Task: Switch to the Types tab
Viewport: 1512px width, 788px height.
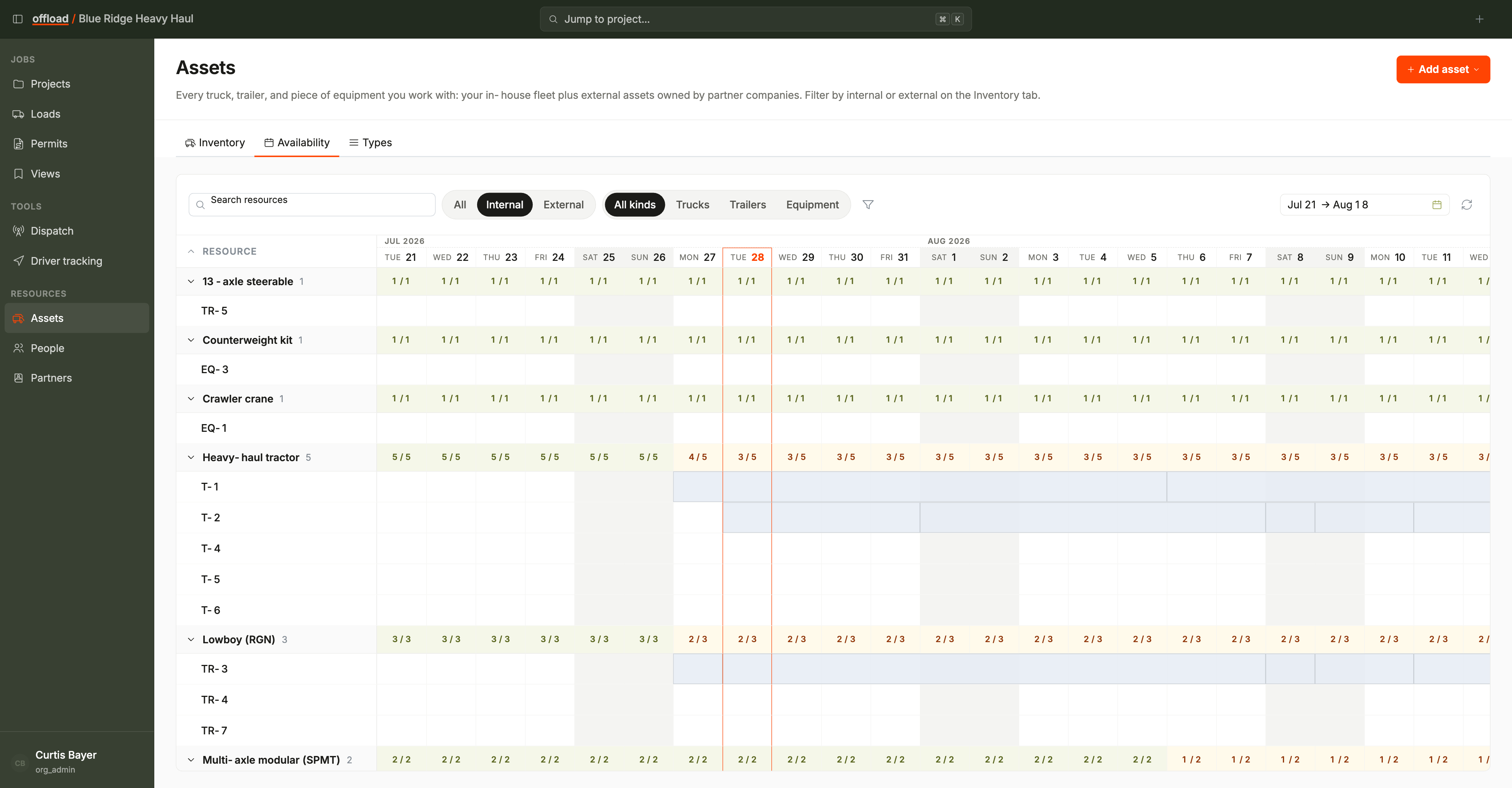Action: pos(370,143)
